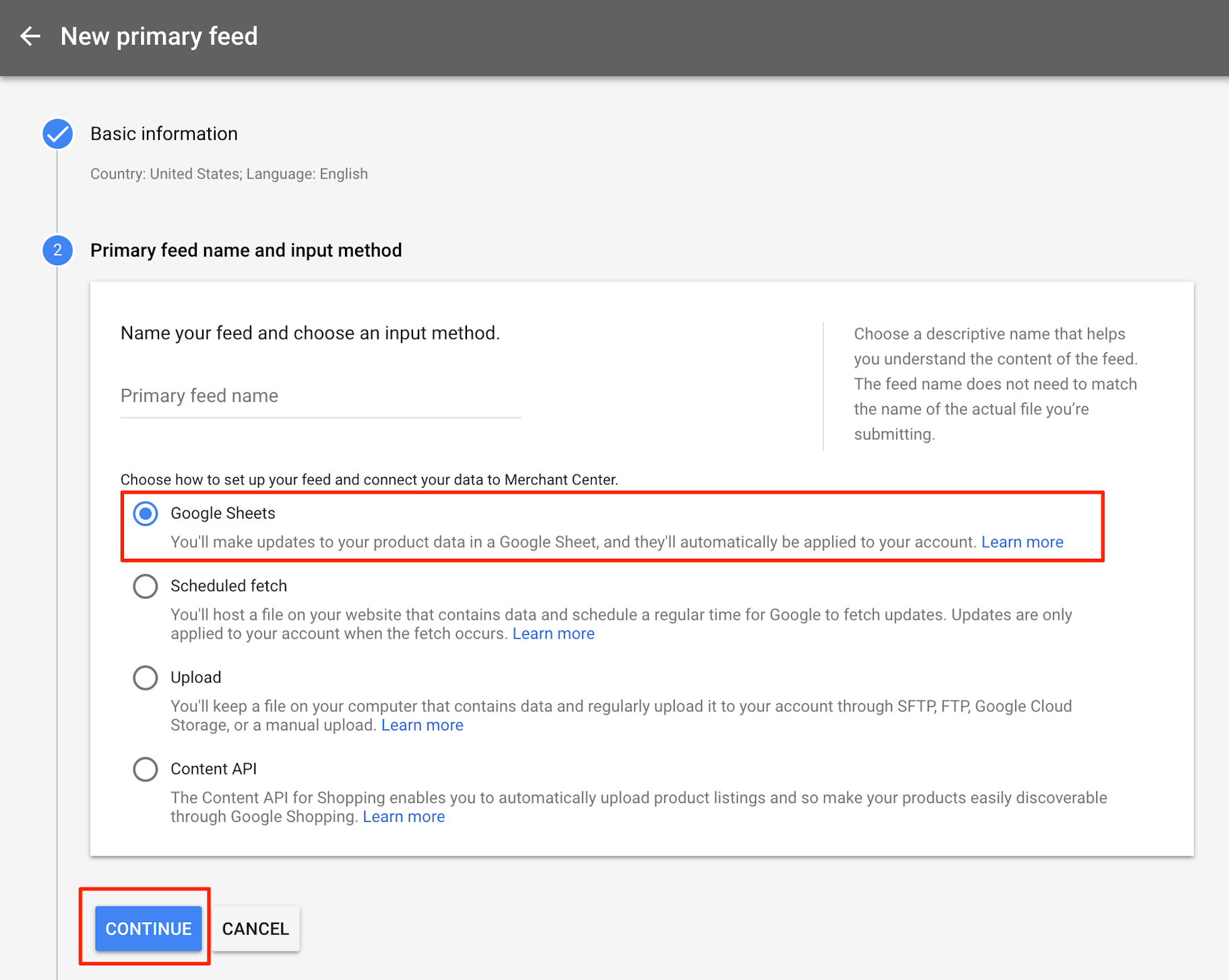This screenshot has height=980, width=1229.
Task: Click the Content API option label
Action: click(x=214, y=769)
